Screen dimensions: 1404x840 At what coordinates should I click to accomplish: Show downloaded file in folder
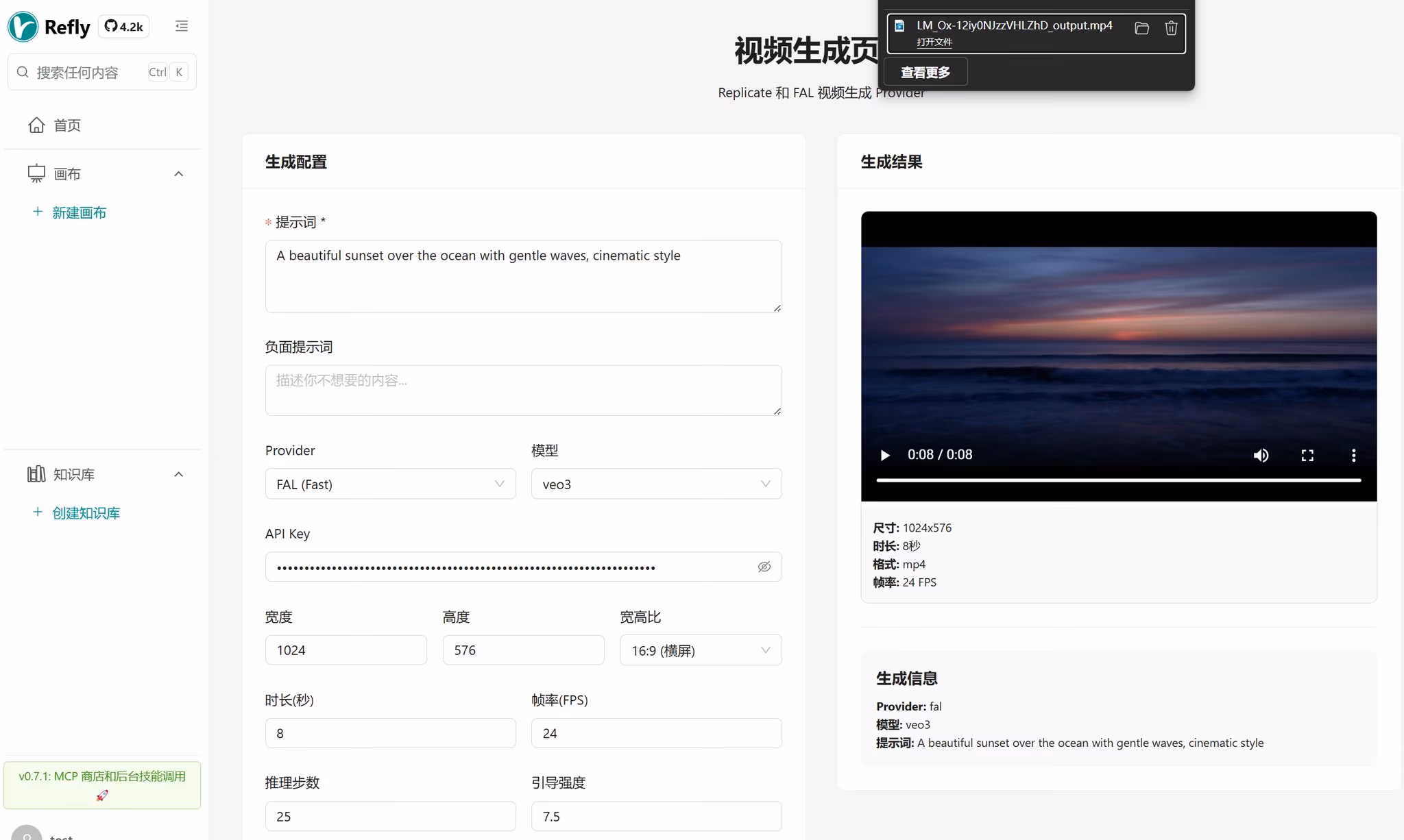[x=1141, y=28]
